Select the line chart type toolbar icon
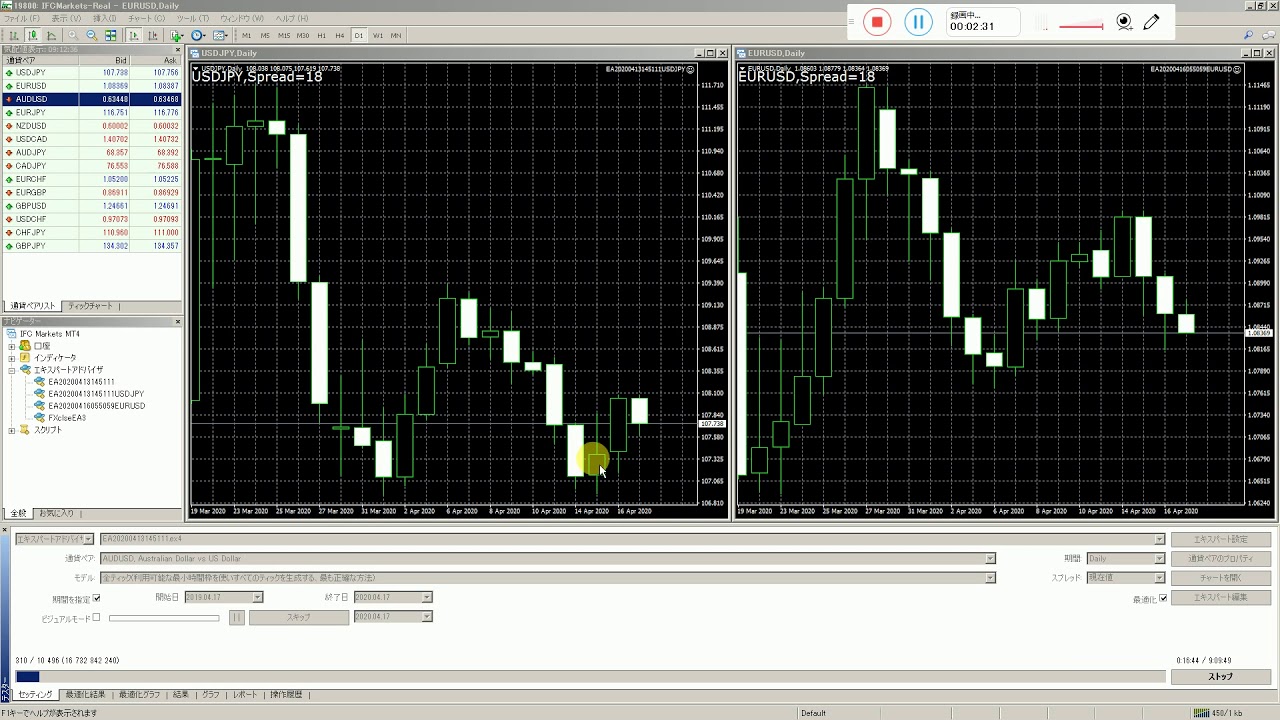This screenshot has height=720, width=1280. pos(51,35)
